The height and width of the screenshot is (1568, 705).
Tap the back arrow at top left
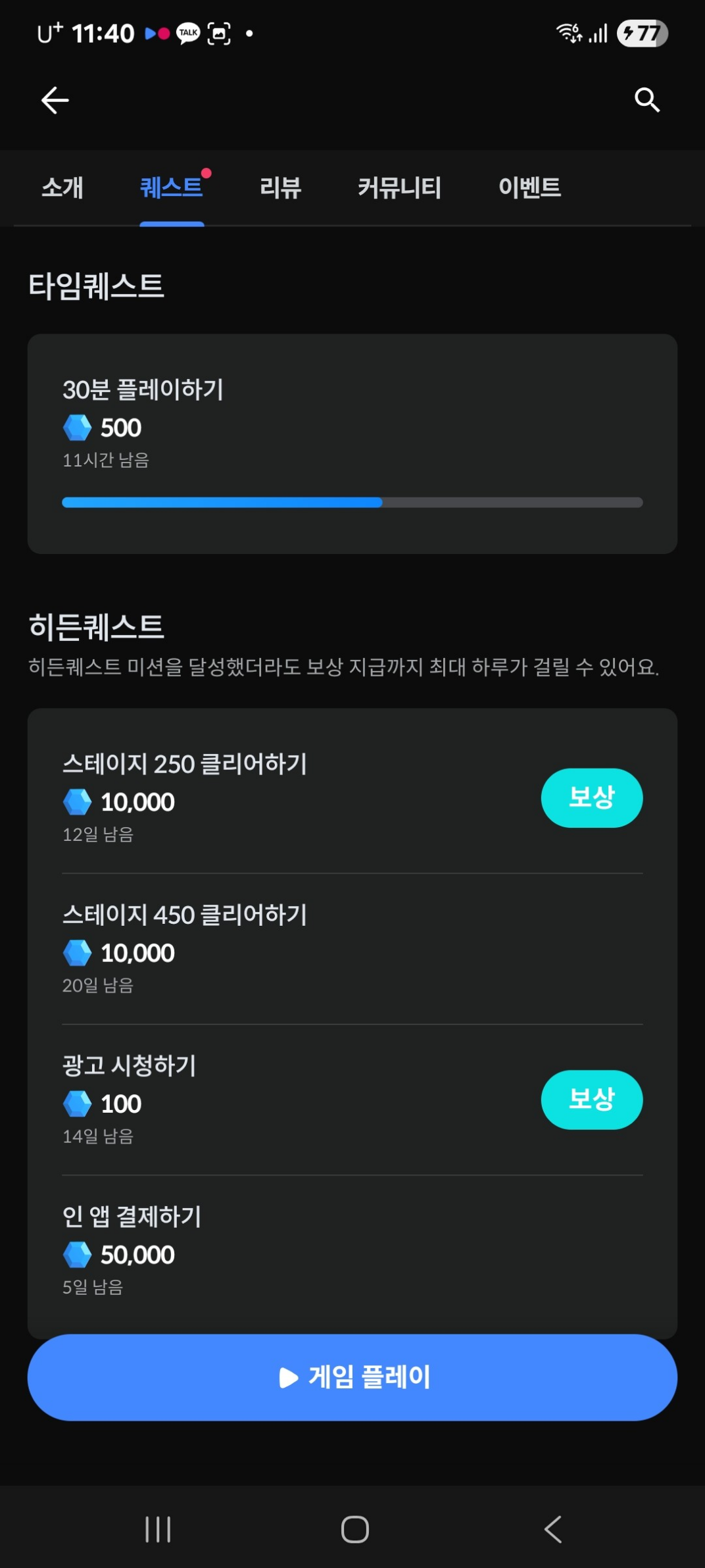pos(55,100)
